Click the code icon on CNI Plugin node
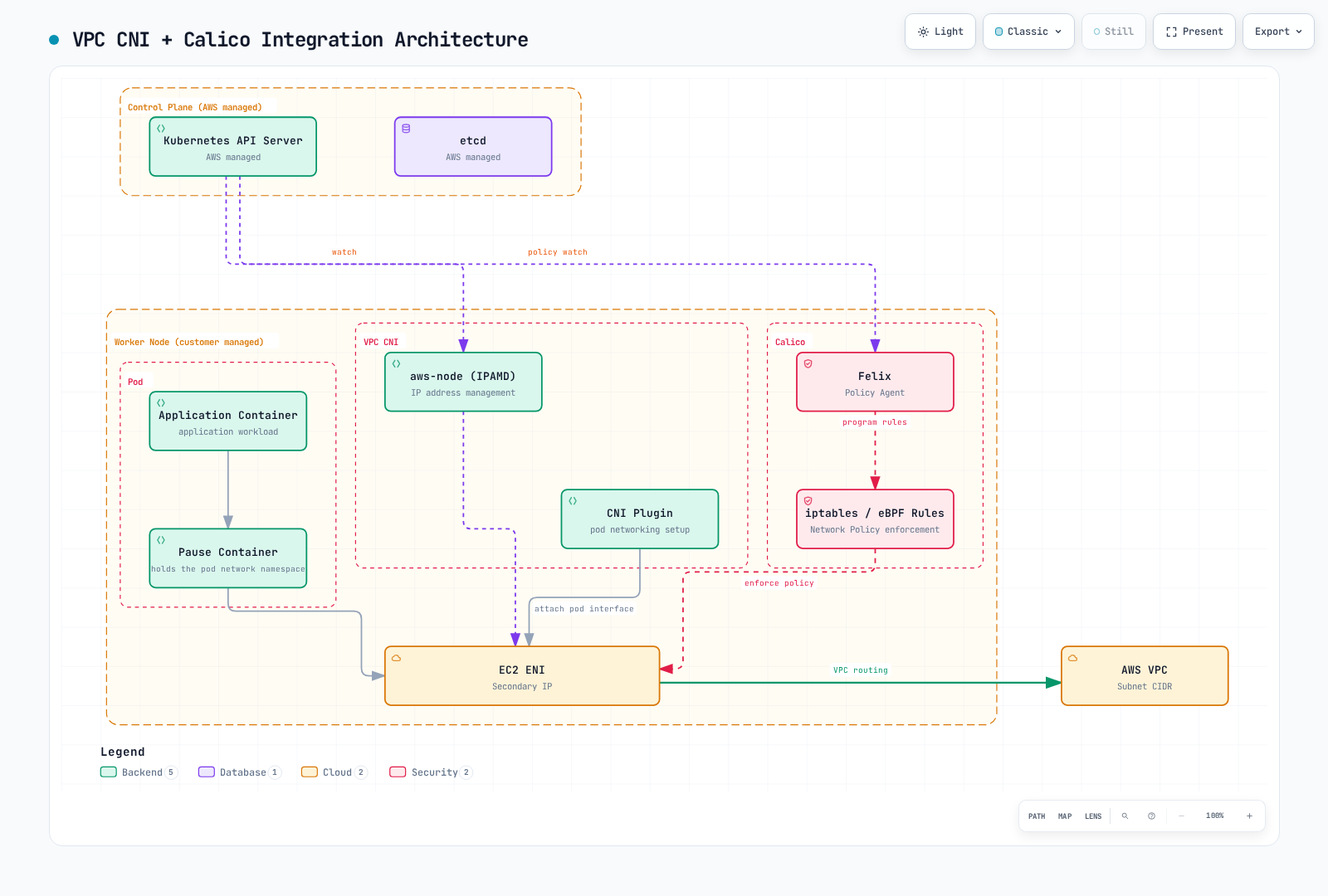This screenshot has height=896, width=1328. click(573, 501)
